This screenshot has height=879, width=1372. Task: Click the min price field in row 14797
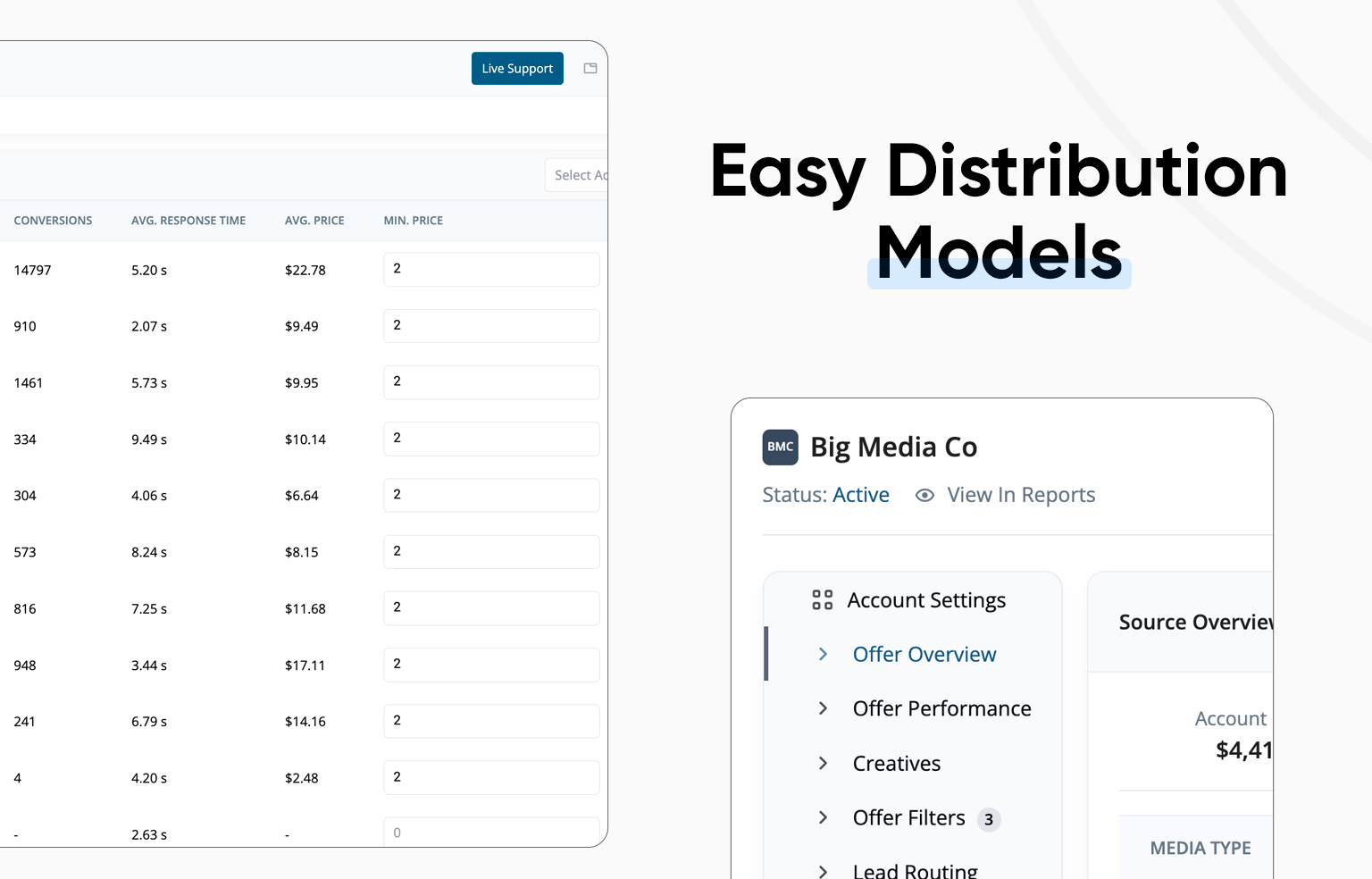pyautogui.click(x=491, y=270)
